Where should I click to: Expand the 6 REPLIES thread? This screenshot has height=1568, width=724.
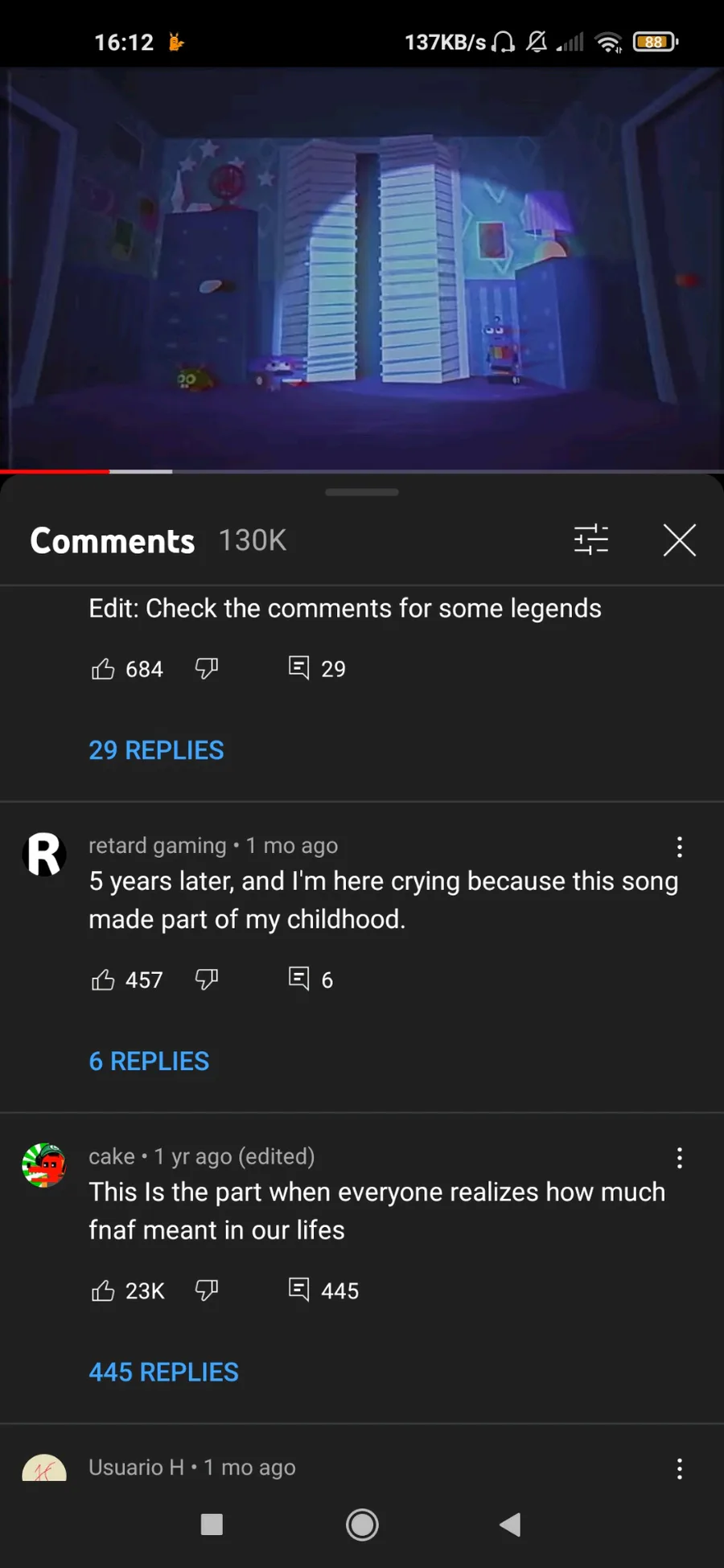tap(149, 1061)
